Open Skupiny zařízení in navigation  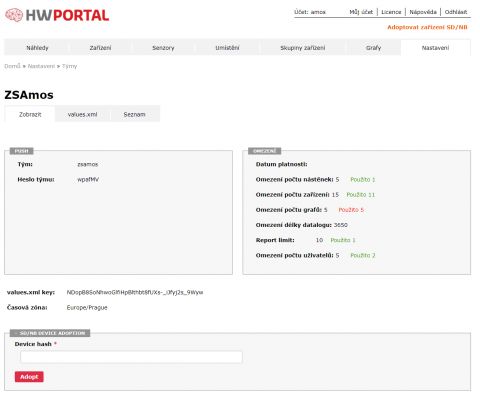[303, 48]
